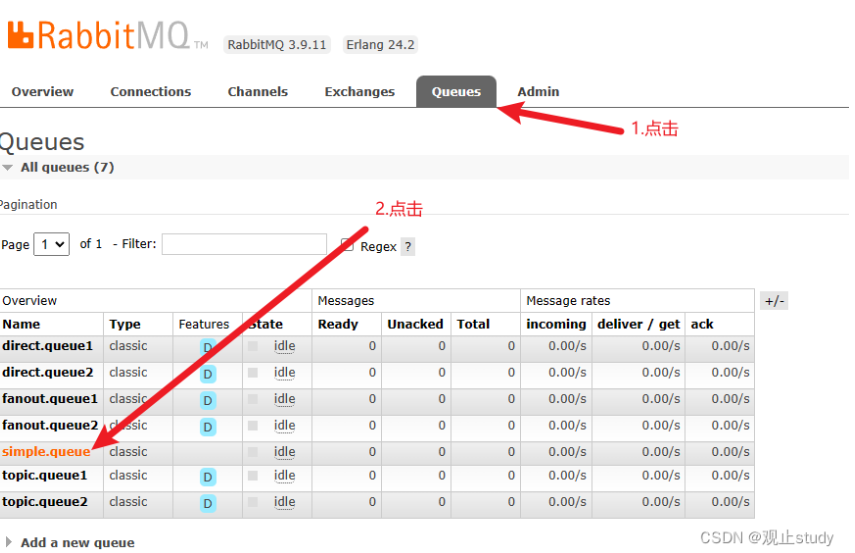Click the classic type of direct.queue2
855x553 pixels.
click(128, 372)
